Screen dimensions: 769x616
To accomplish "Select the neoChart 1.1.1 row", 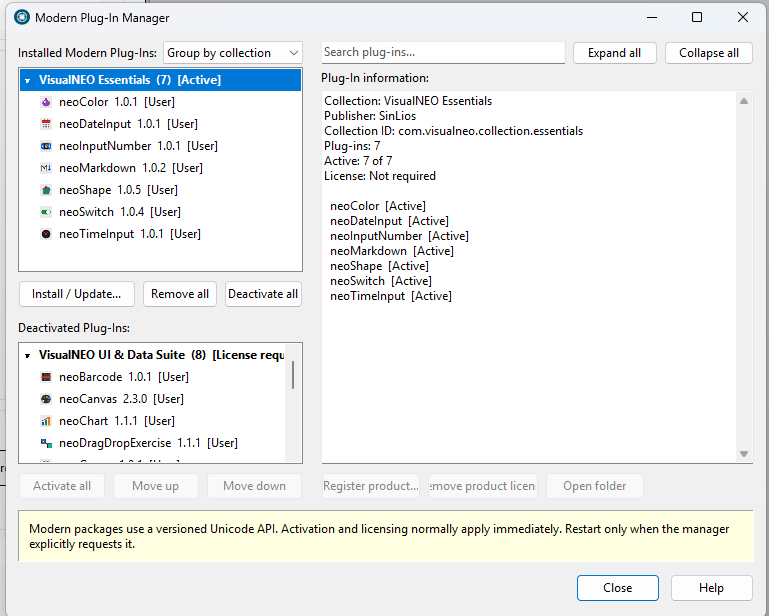I will (x=152, y=421).
